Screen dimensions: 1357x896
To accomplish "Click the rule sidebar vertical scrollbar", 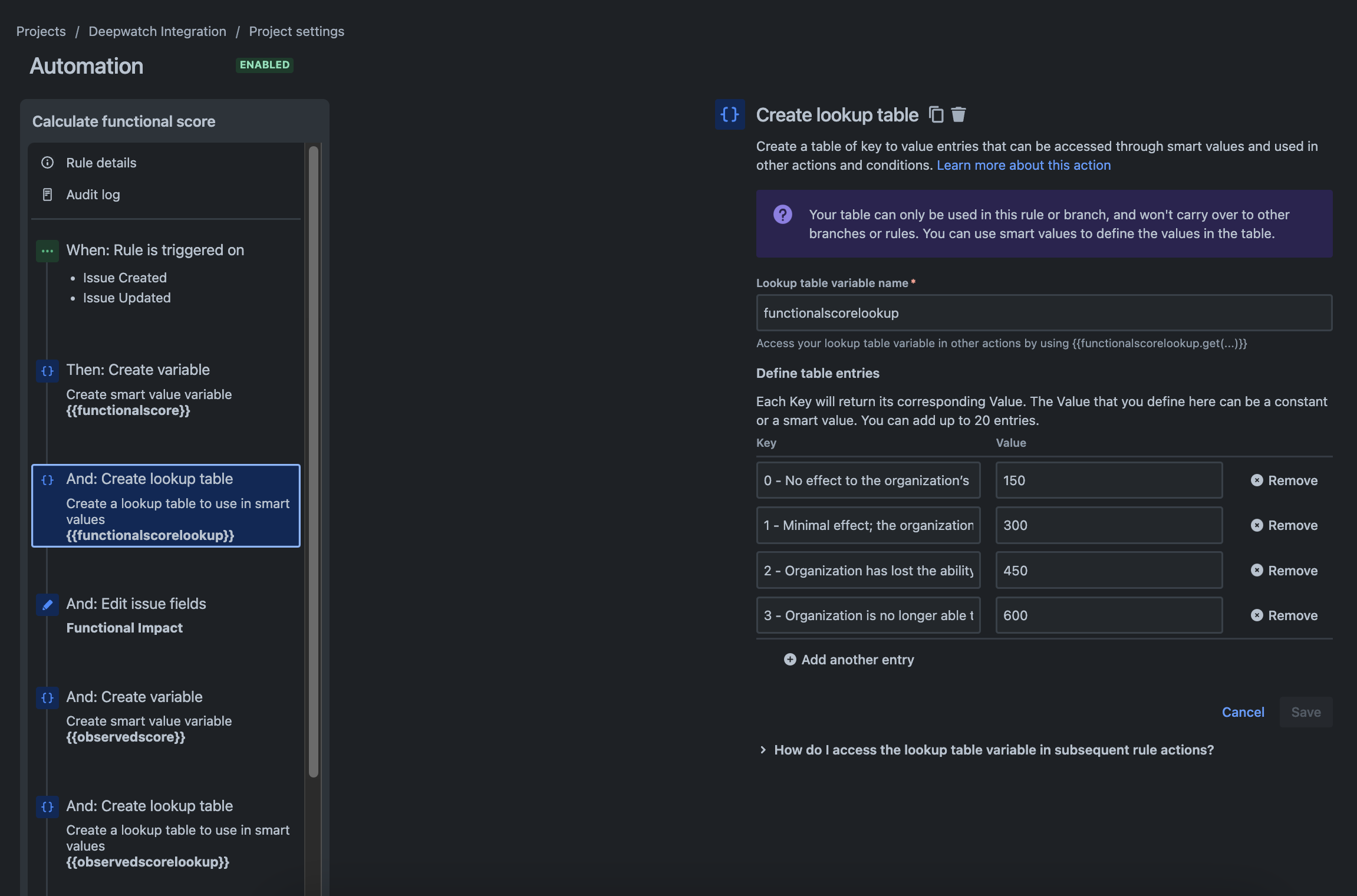I will click(314, 462).
